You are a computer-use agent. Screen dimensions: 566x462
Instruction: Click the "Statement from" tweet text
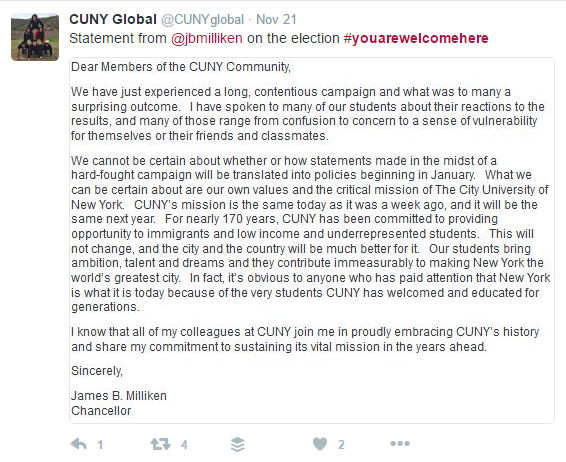coord(118,38)
